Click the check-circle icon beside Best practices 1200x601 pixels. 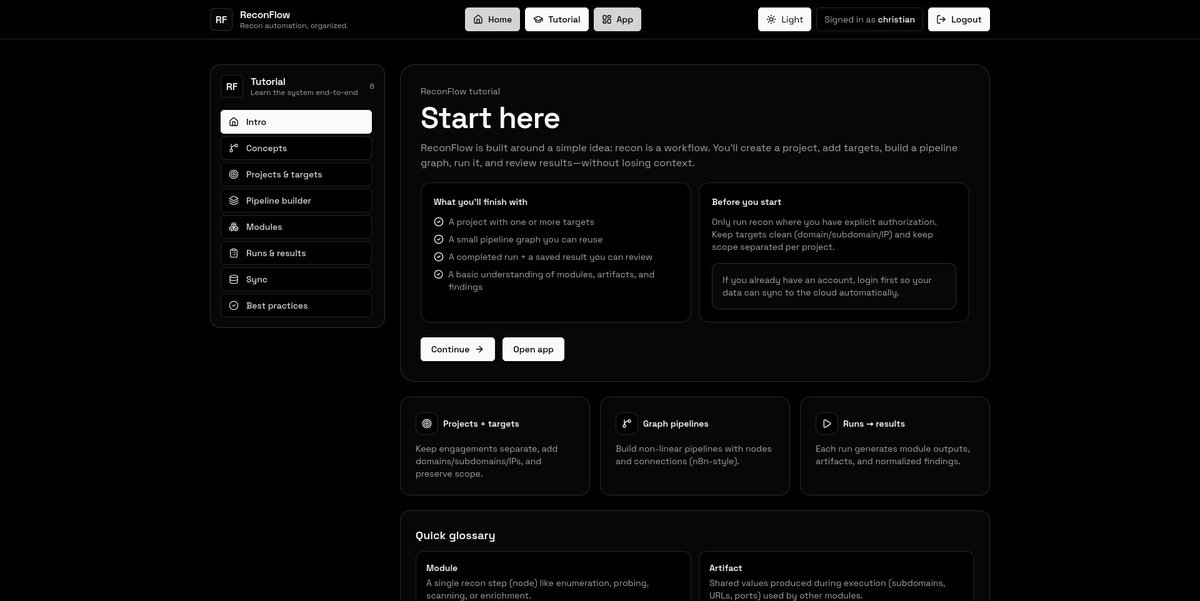pos(234,305)
